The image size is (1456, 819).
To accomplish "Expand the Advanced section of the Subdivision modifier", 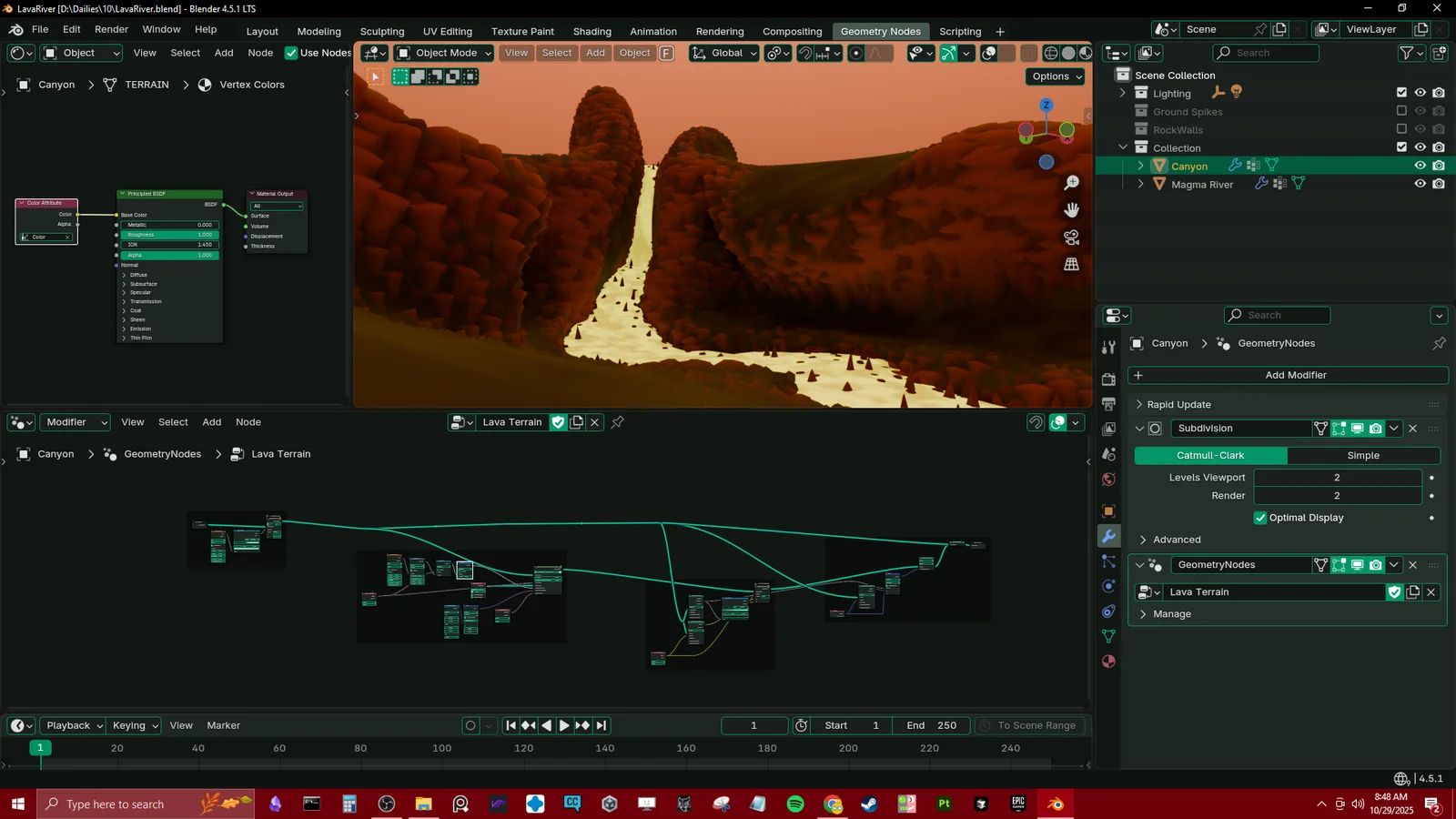I will [1177, 539].
